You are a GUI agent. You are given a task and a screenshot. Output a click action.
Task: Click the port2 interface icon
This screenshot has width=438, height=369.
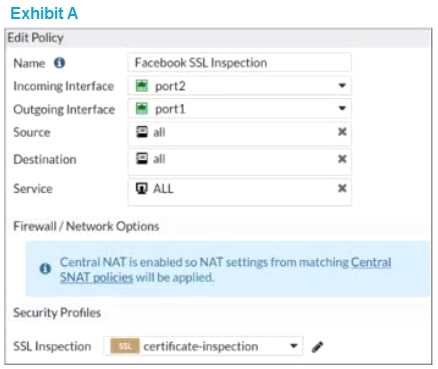(142, 86)
